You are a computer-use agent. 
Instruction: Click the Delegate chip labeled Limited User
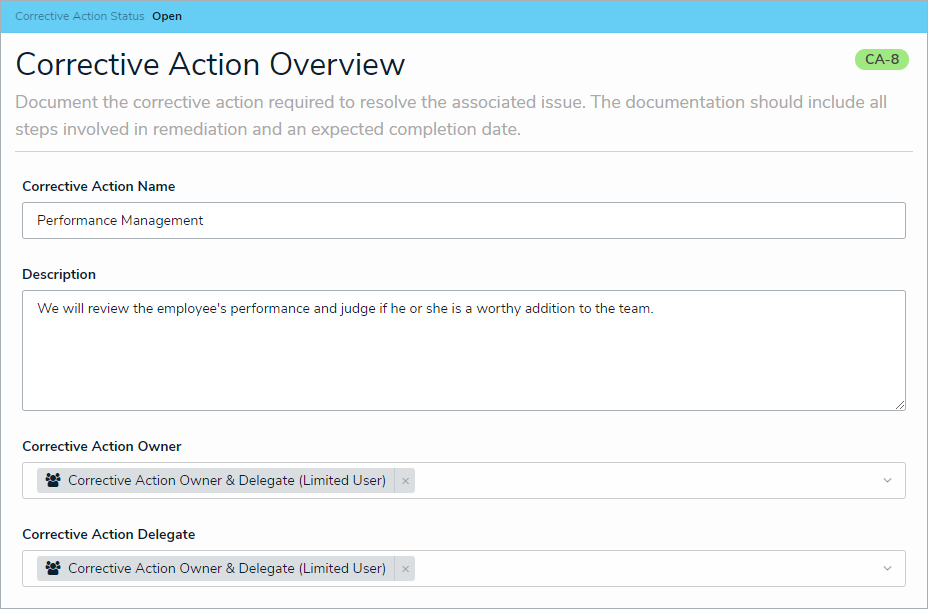click(x=226, y=568)
